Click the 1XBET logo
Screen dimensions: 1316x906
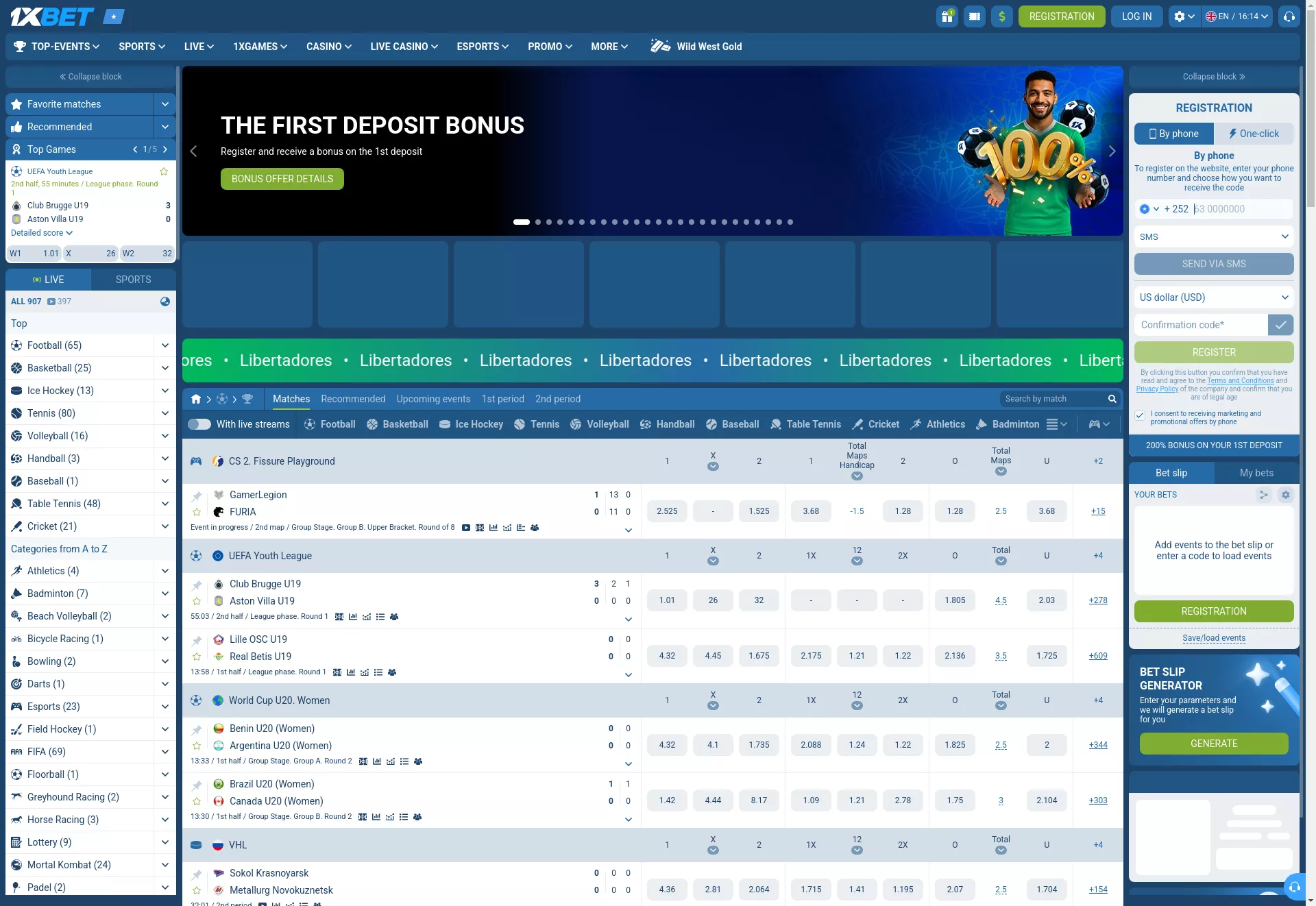point(52,16)
